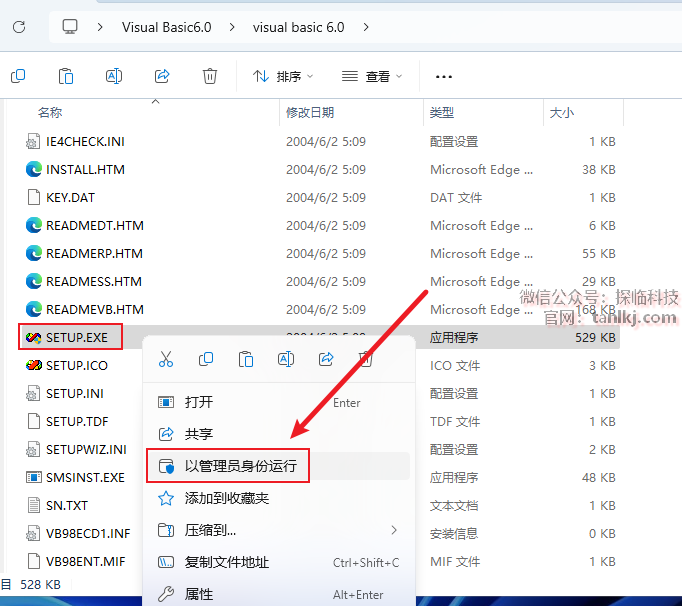Go to Visual Basic6.0 breadcrumb folder

[x=167, y=27]
